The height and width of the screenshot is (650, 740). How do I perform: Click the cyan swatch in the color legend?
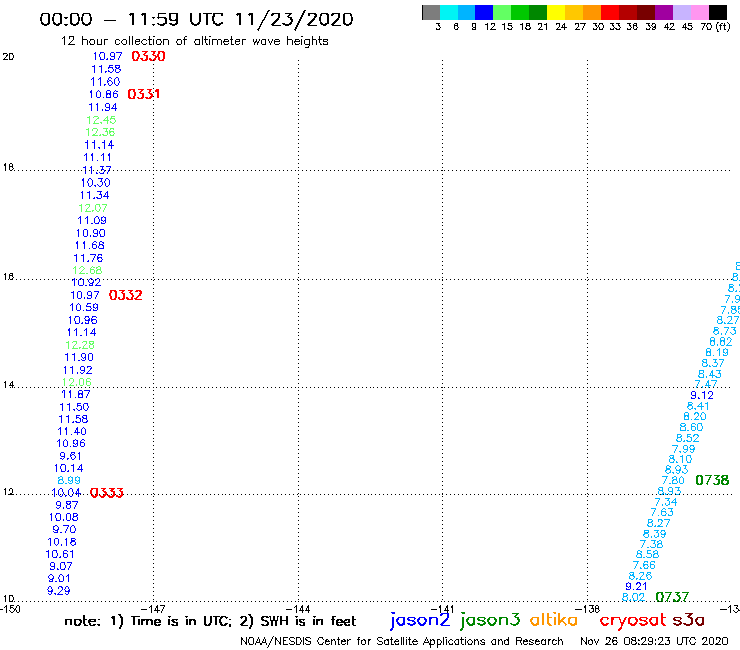pyautogui.click(x=449, y=12)
